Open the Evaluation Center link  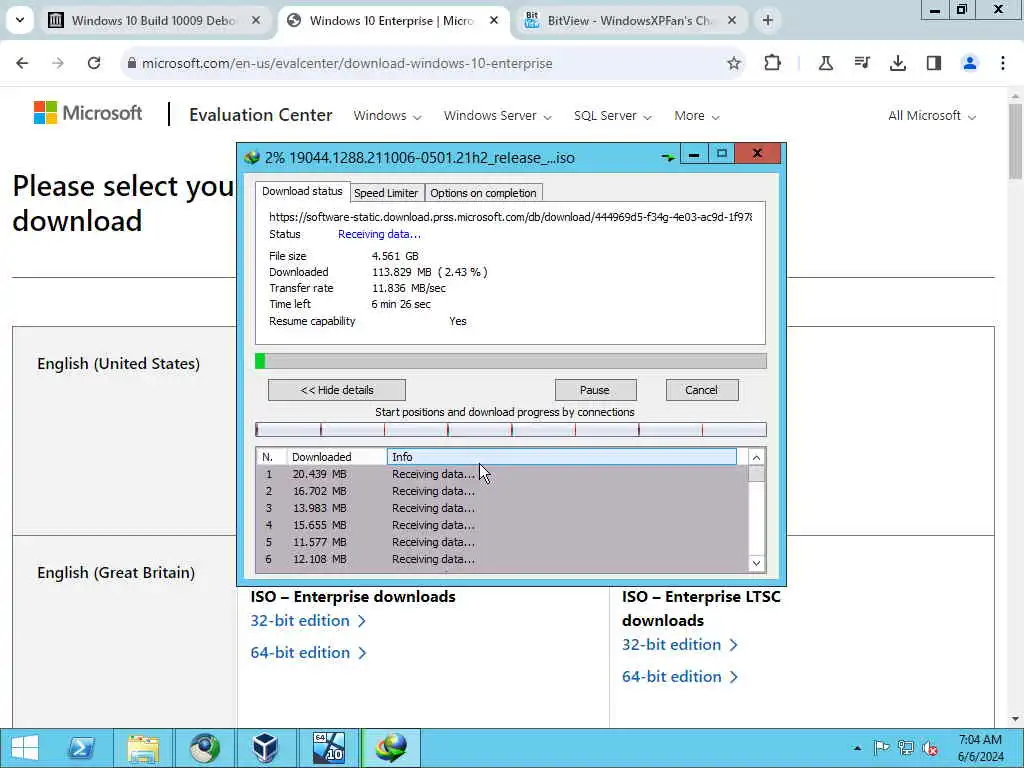[x=261, y=115]
